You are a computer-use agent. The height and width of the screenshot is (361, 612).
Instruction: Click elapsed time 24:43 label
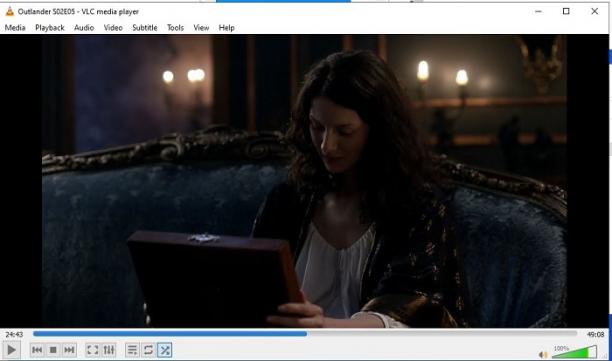pos(14,334)
